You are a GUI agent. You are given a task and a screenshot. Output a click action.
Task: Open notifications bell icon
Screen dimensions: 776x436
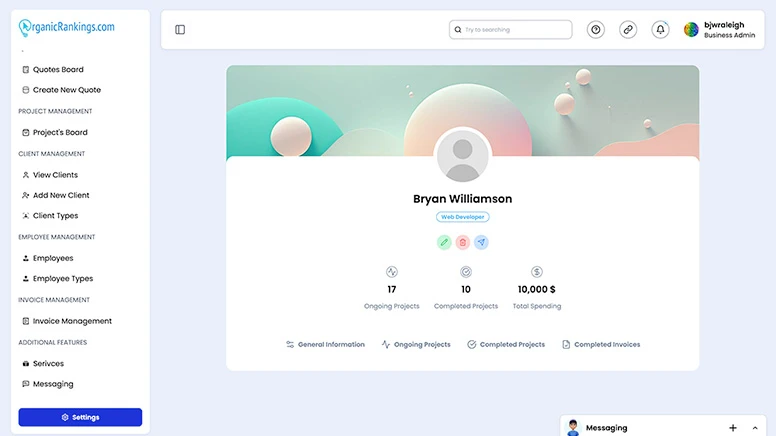click(660, 30)
